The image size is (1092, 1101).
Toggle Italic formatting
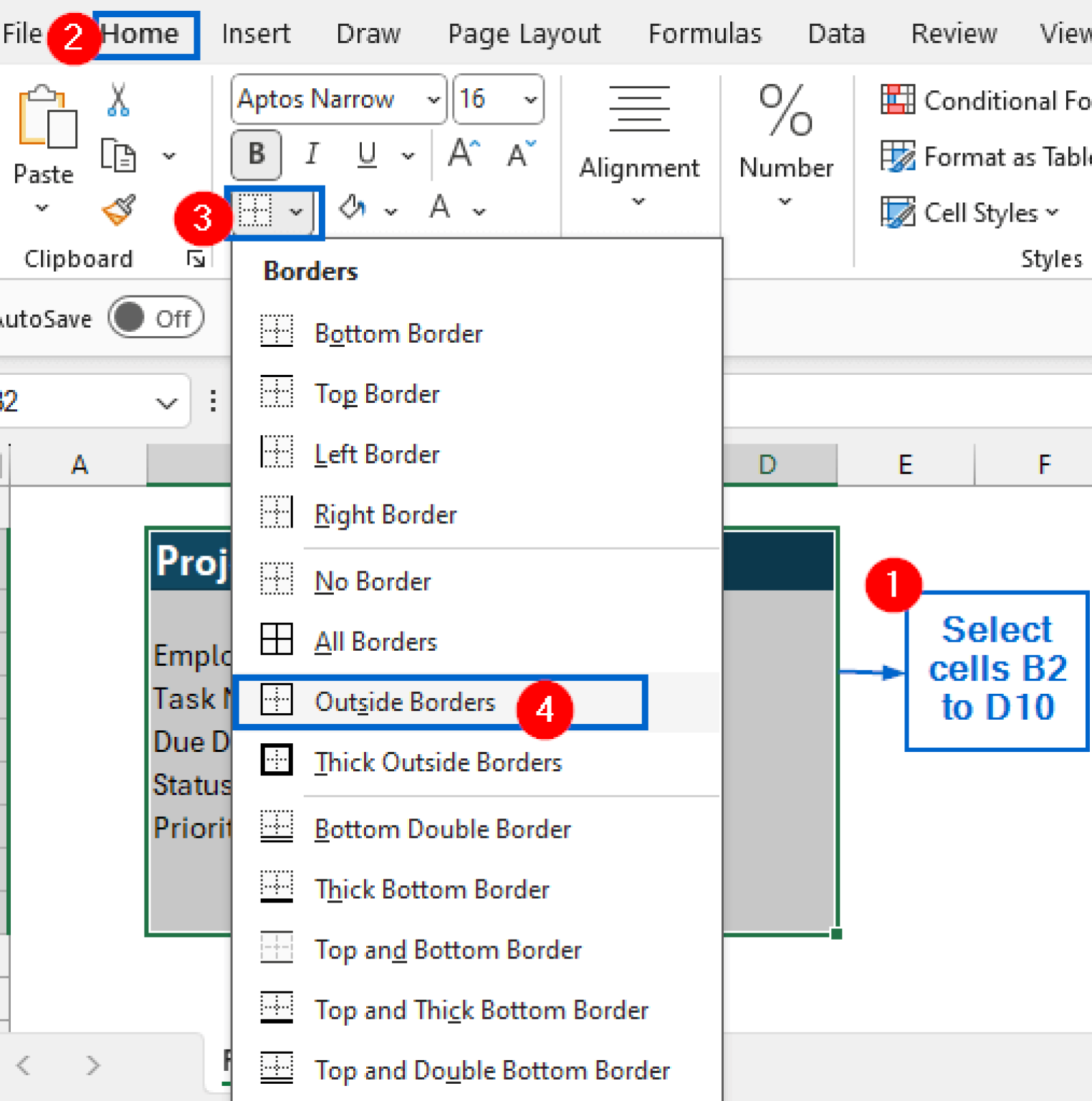coord(311,154)
